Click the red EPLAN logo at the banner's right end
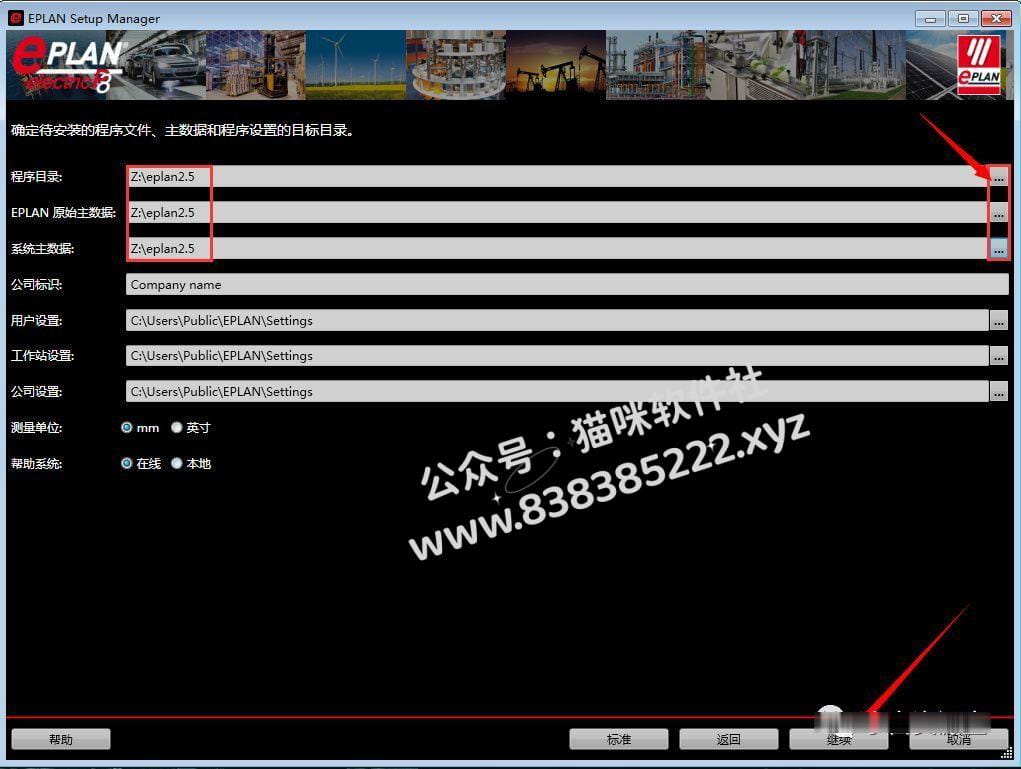 click(979, 64)
